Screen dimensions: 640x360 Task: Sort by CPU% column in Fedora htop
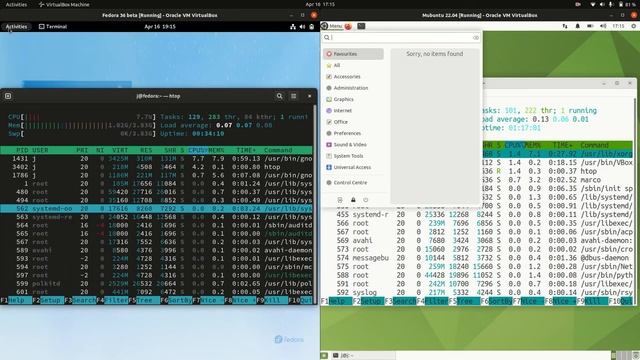tap(198, 150)
